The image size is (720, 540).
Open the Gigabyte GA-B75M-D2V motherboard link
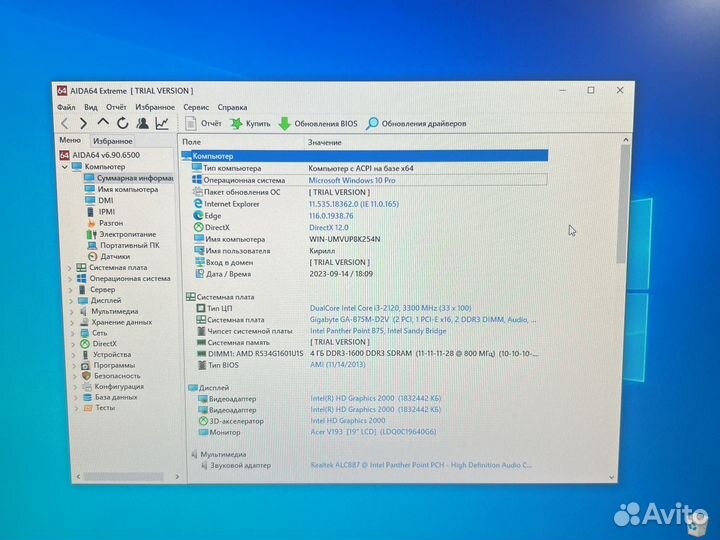[423, 320]
